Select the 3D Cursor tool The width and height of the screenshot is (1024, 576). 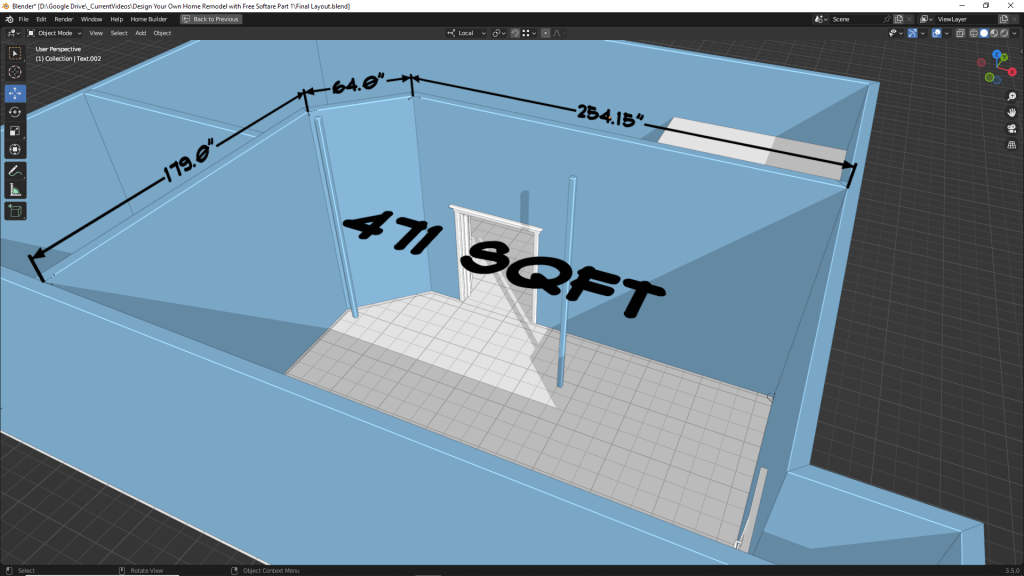click(x=15, y=72)
